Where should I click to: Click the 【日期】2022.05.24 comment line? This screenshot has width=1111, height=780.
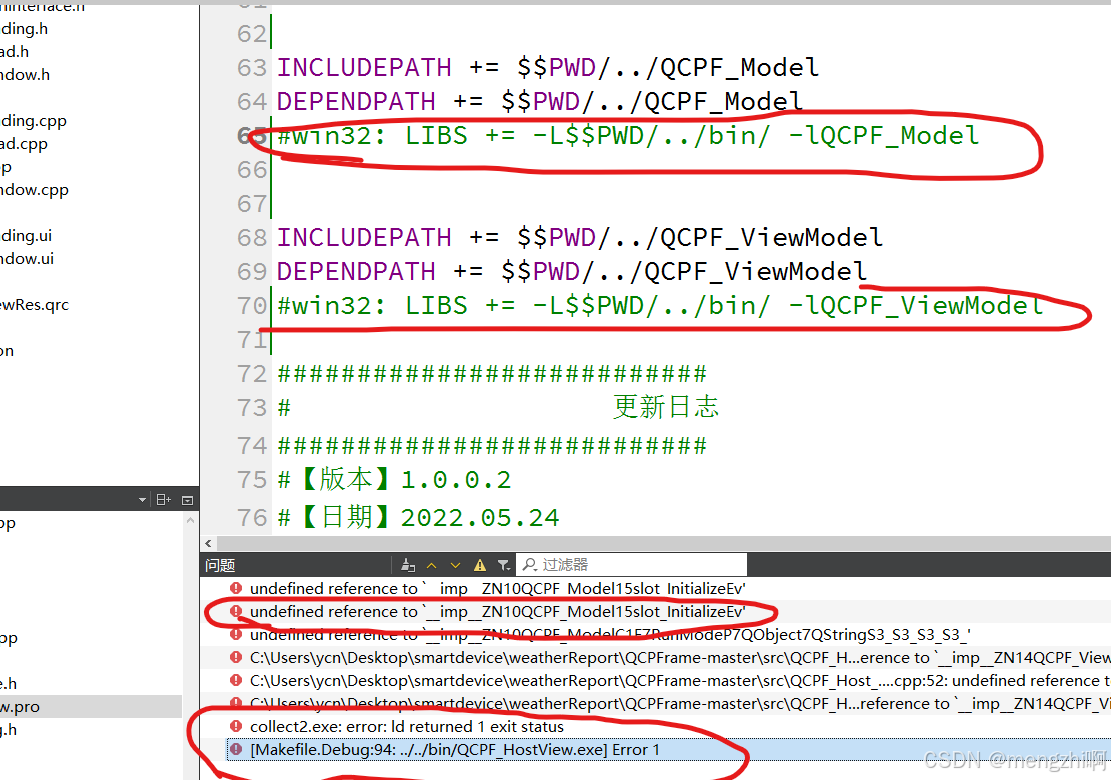coord(418,517)
